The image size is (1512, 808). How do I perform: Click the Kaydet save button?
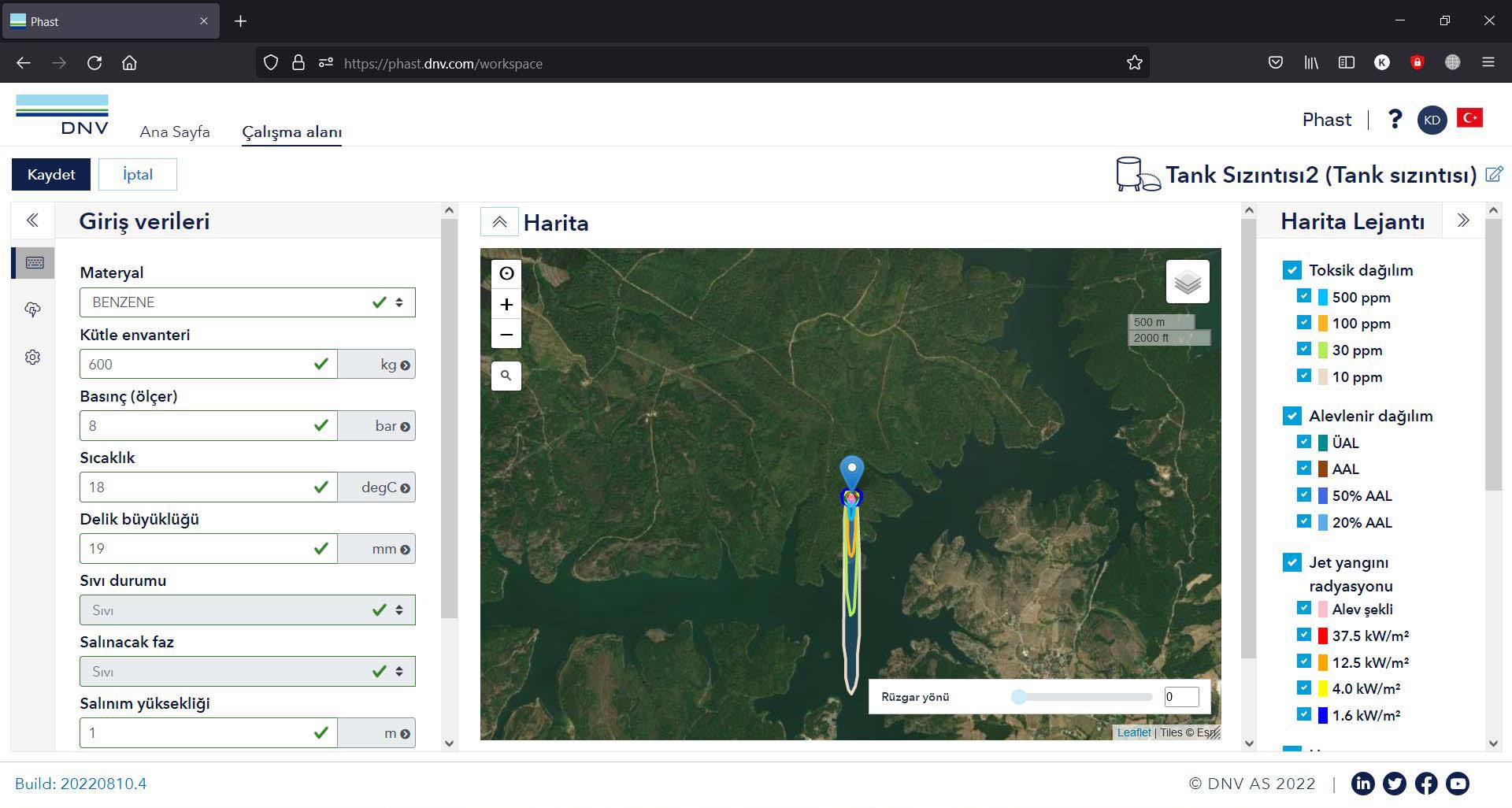(x=51, y=174)
